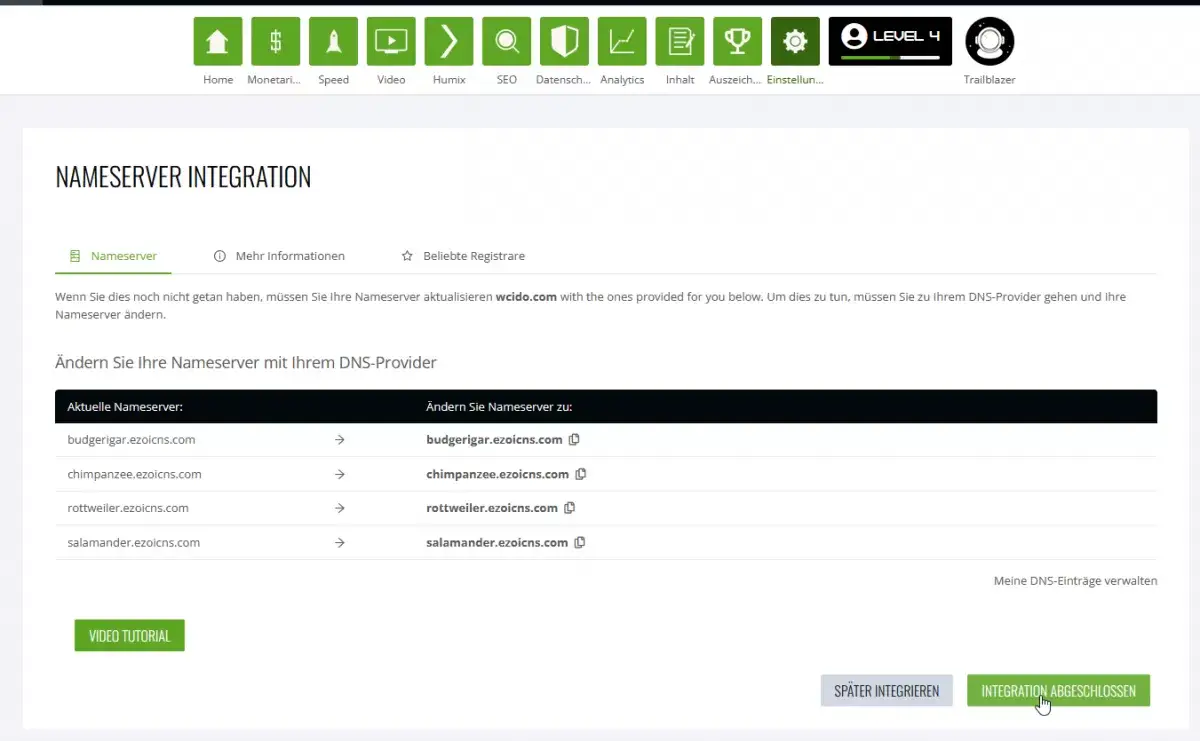The height and width of the screenshot is (741, 1200).
Task: Switch to Beliebte Registrare tab
Action: tap(463, 256)
